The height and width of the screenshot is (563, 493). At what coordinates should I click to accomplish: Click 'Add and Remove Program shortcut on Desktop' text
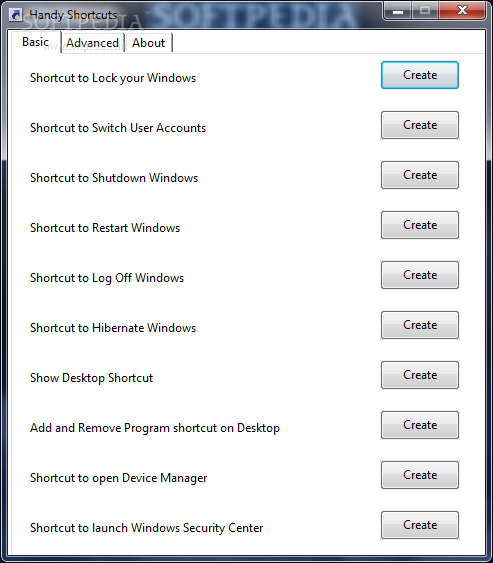coord(155,428)
